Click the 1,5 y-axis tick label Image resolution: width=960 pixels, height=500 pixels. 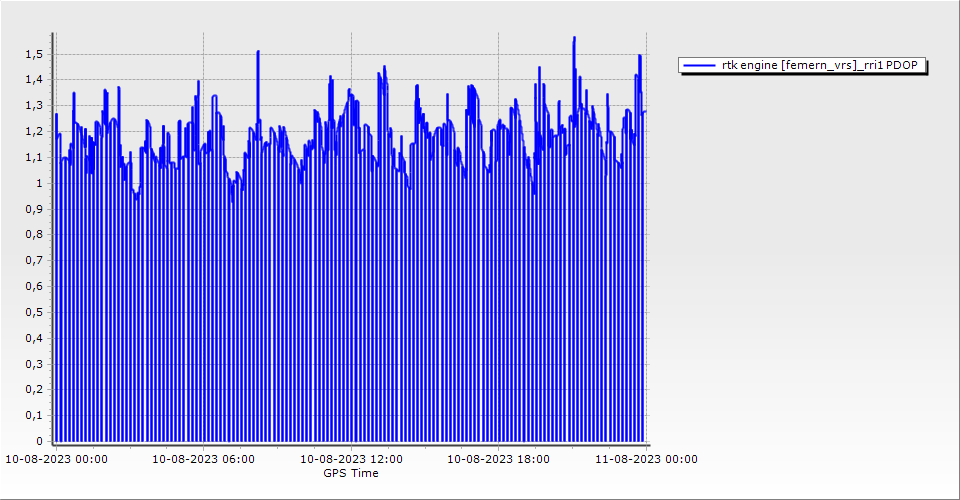[x=34, y=54]
